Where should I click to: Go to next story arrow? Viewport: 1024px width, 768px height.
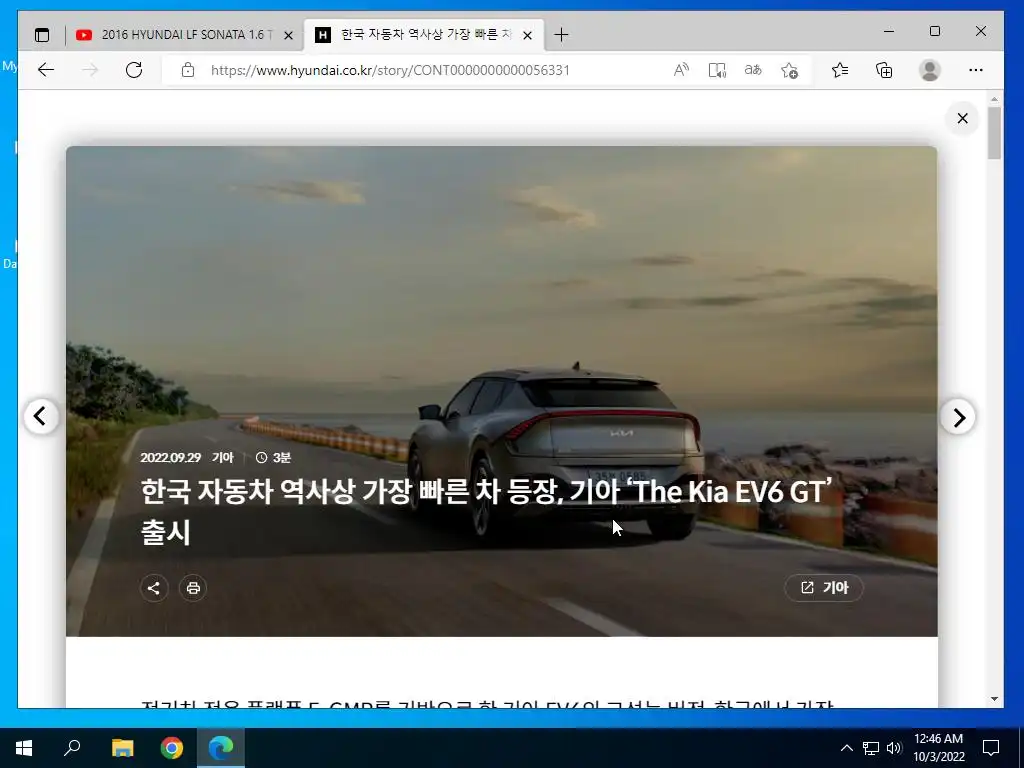pyautogui.click(x=958, y=417)
